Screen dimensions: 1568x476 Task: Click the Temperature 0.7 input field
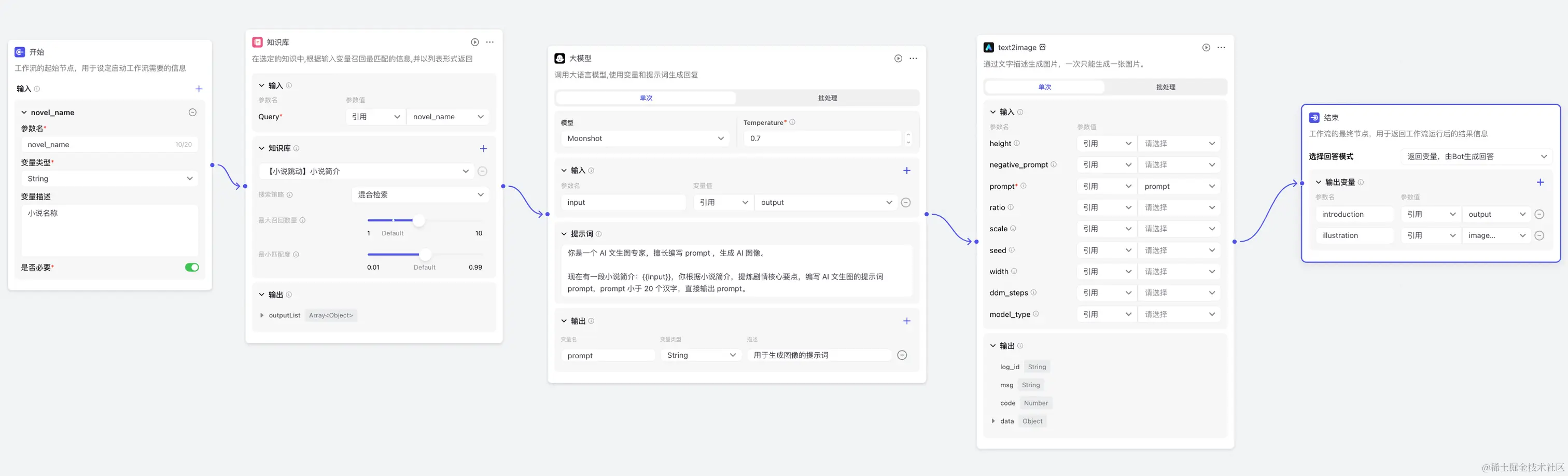822,139
